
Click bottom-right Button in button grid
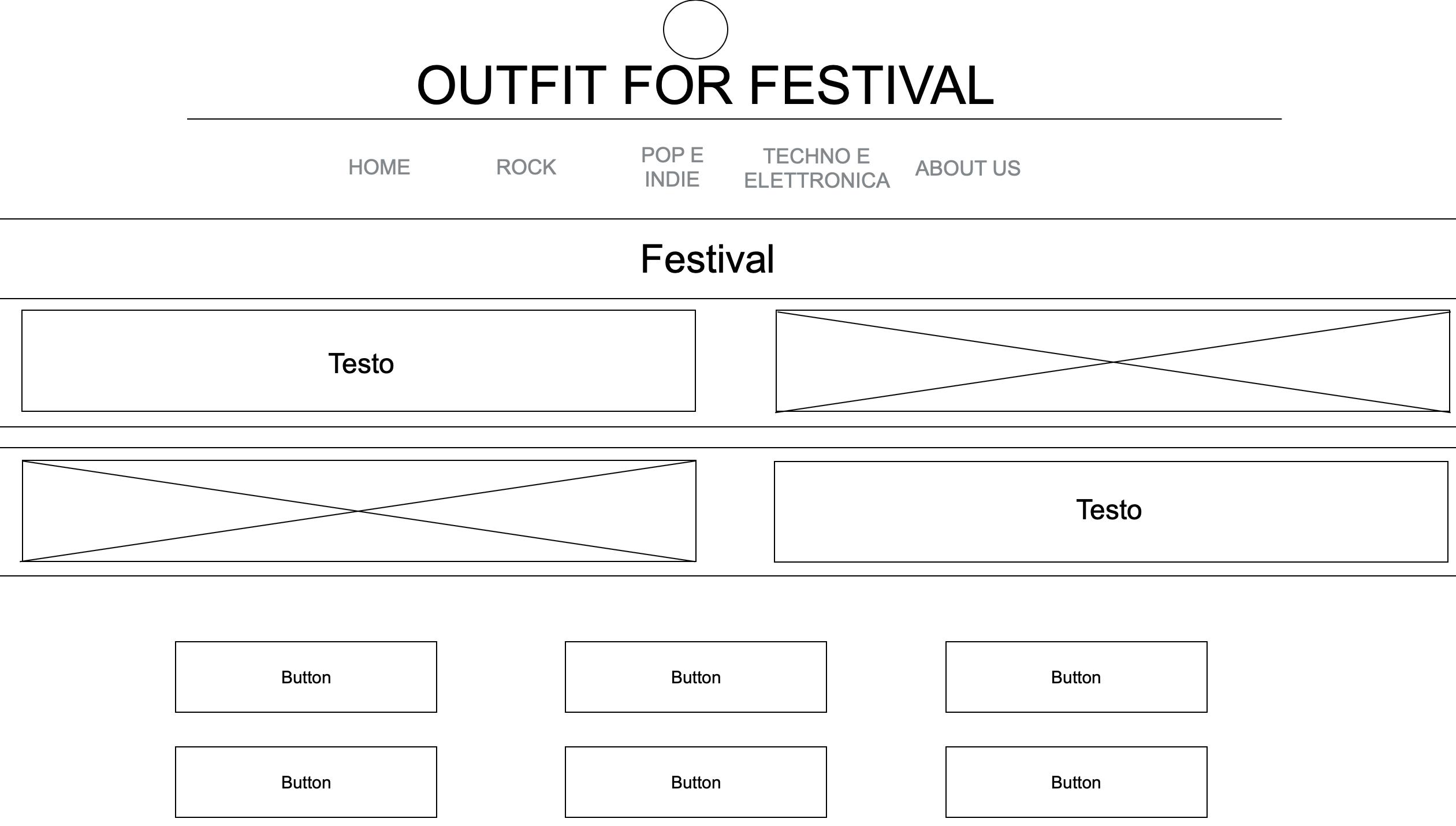click(x=1077, y=782)
